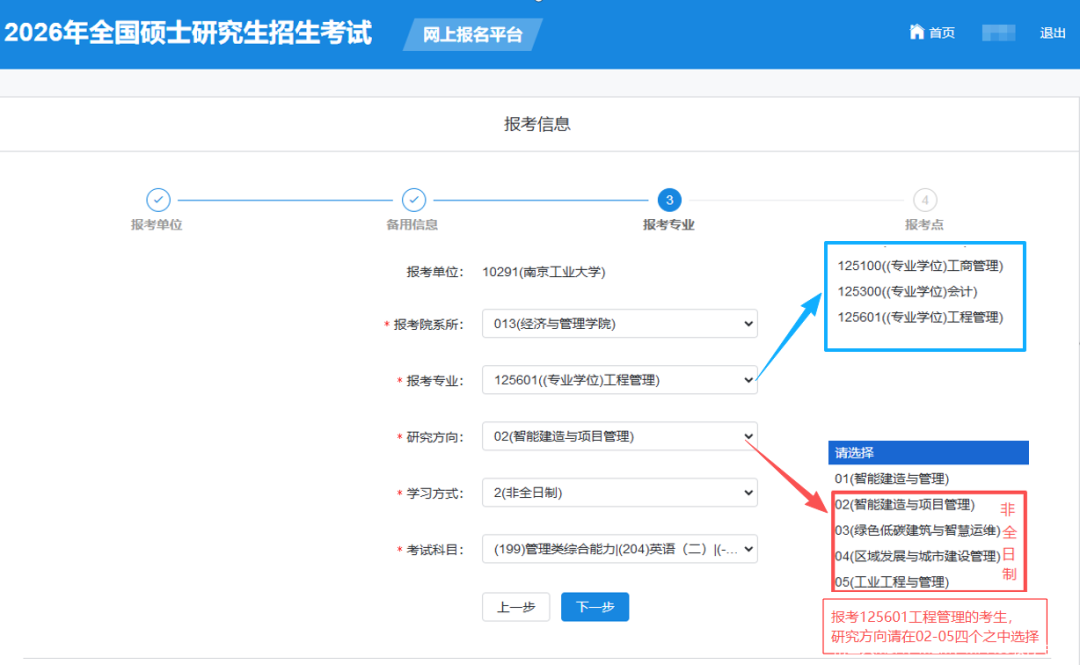The image size is (1080, 665).
Task: Open the 报考院系所 dropdown showing 013(经济与管理学院)
Action: click(620, 324)
